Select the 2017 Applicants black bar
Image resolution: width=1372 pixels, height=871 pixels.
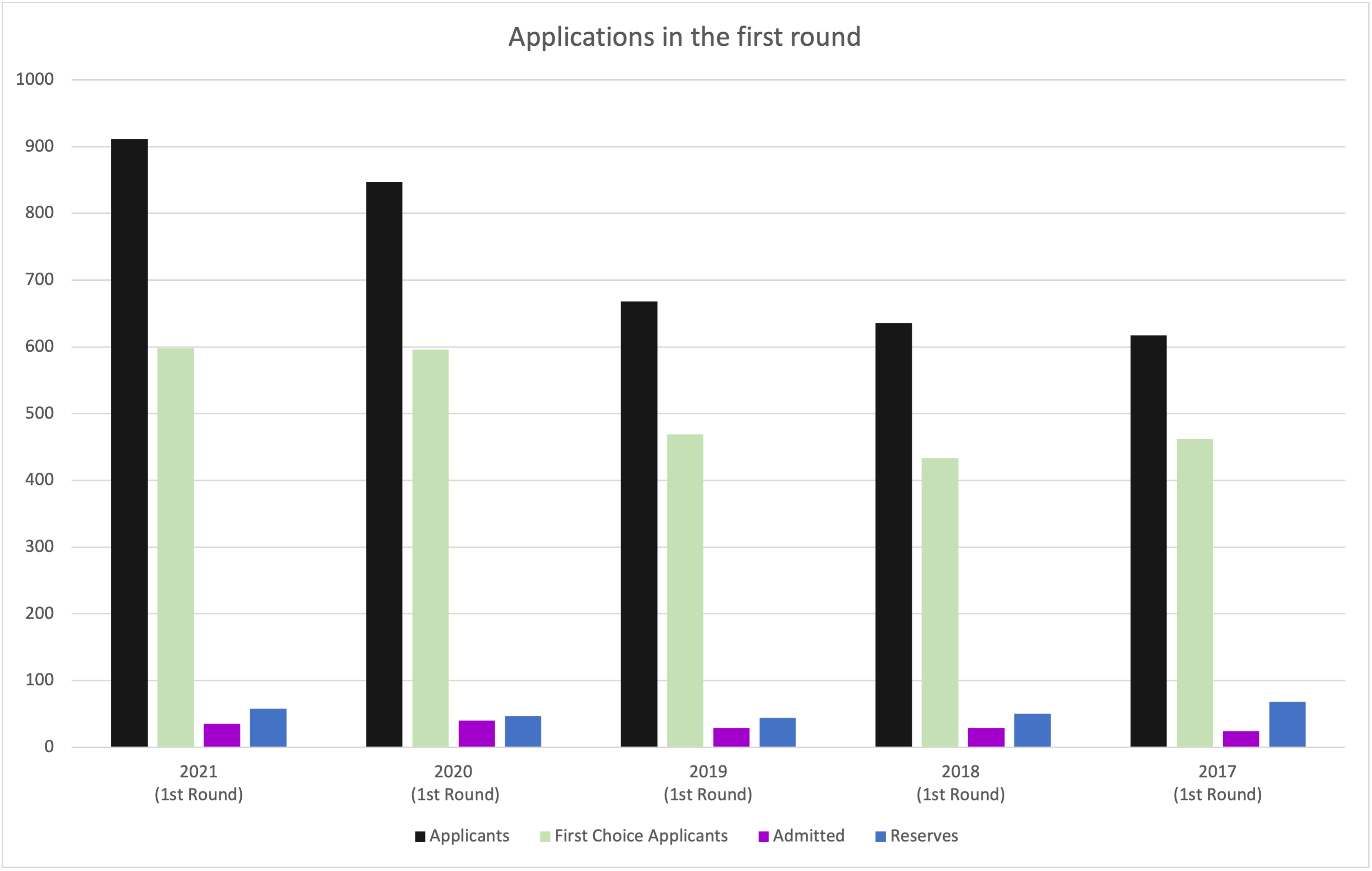click(x=1148, y=541)
